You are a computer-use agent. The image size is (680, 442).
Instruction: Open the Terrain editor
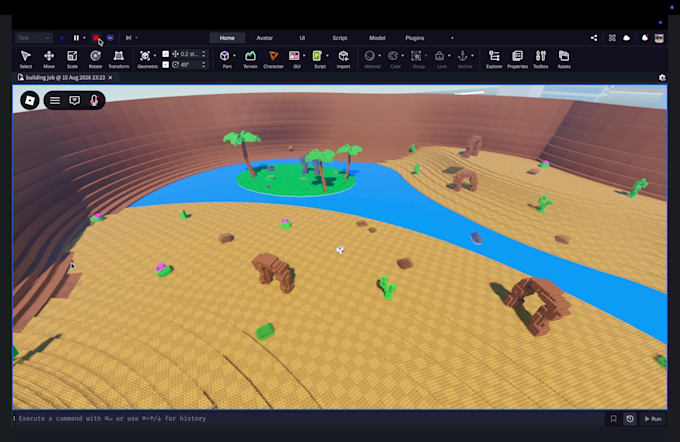pyautogui.click(x=250, y=59)
